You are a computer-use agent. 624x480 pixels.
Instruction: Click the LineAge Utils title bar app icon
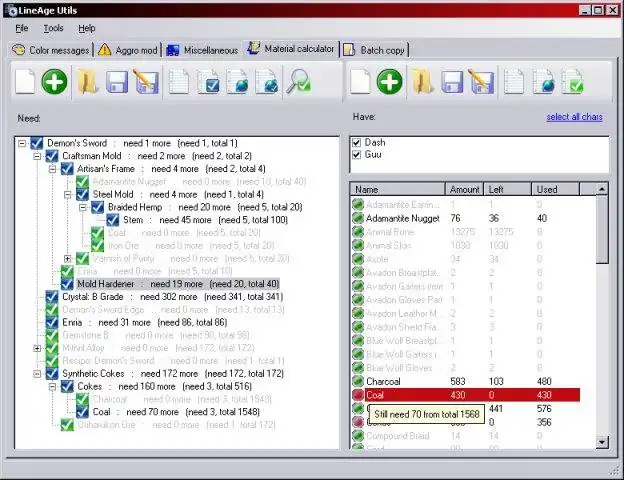(12, 10)
